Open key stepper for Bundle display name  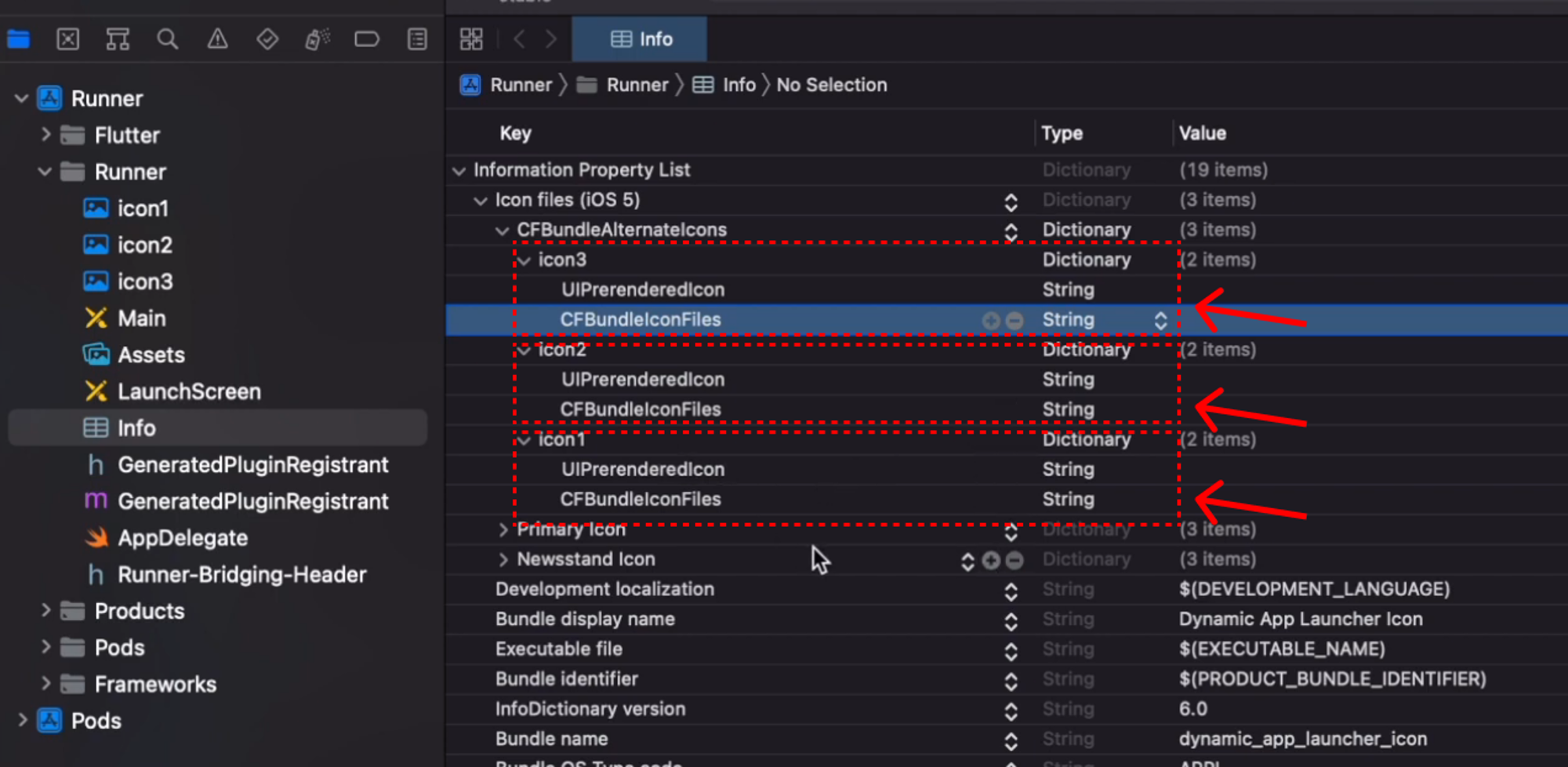coord(1011,621)
